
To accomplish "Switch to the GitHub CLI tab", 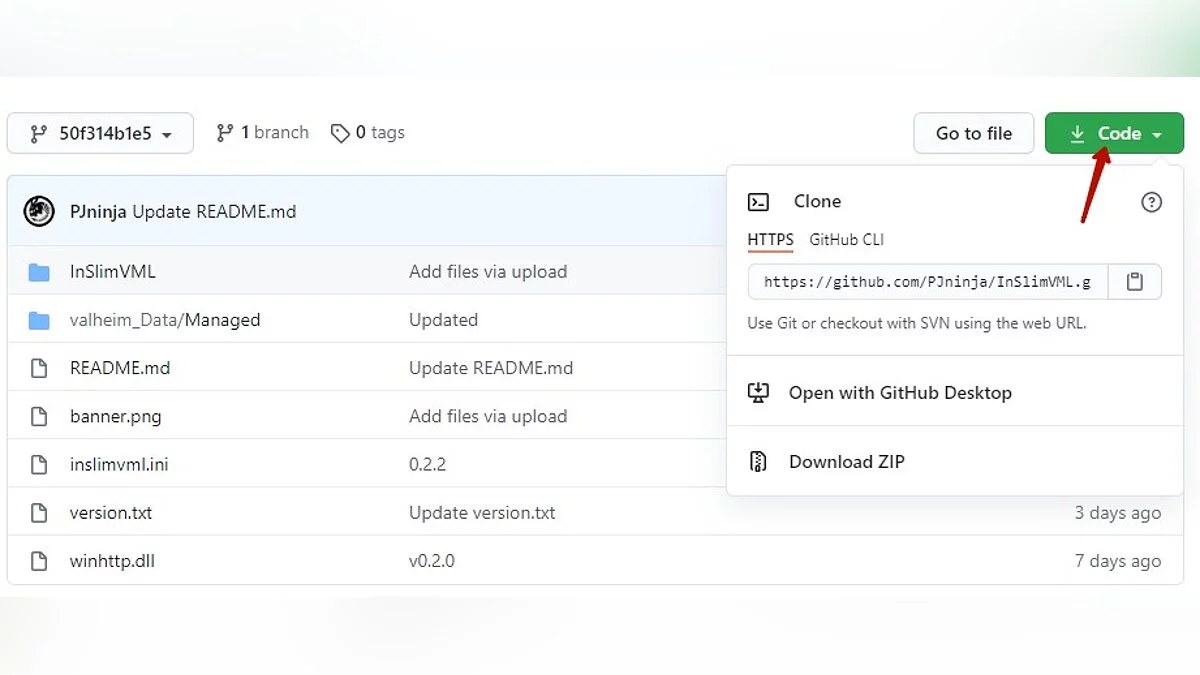I will click(x=846, y=240).
